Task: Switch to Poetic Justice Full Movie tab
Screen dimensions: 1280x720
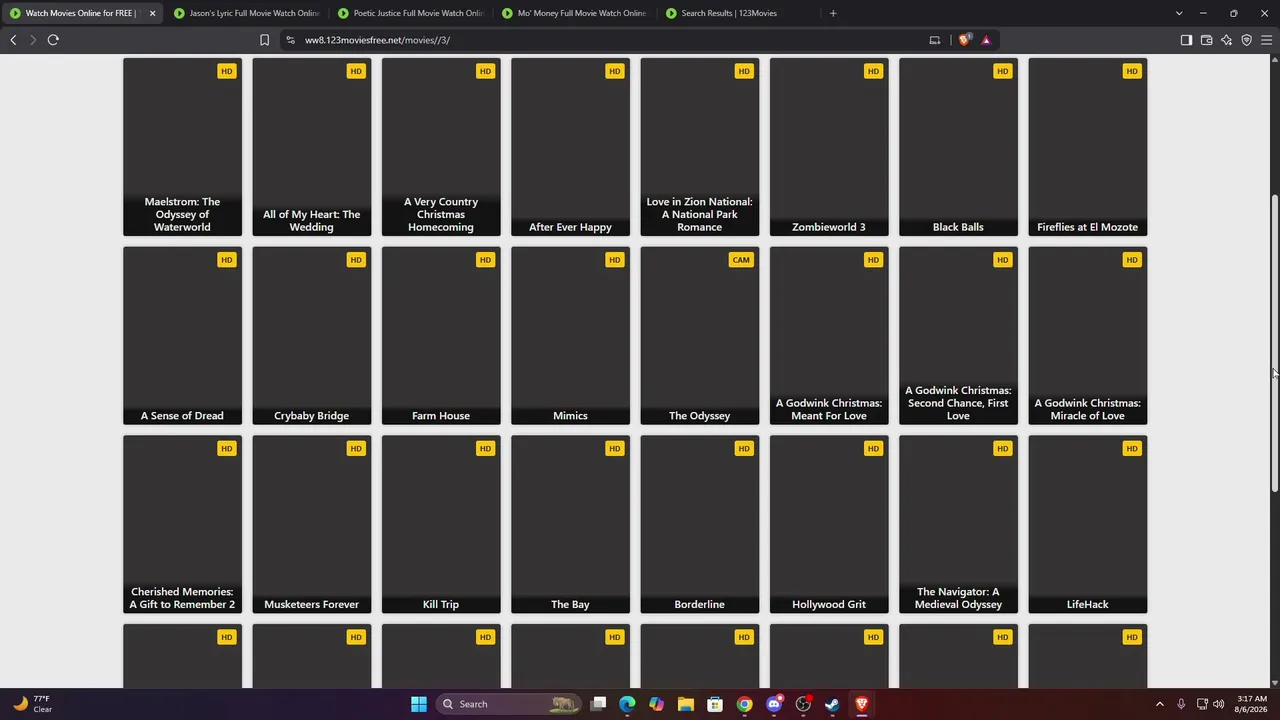Action: click(x=410, y=13)
